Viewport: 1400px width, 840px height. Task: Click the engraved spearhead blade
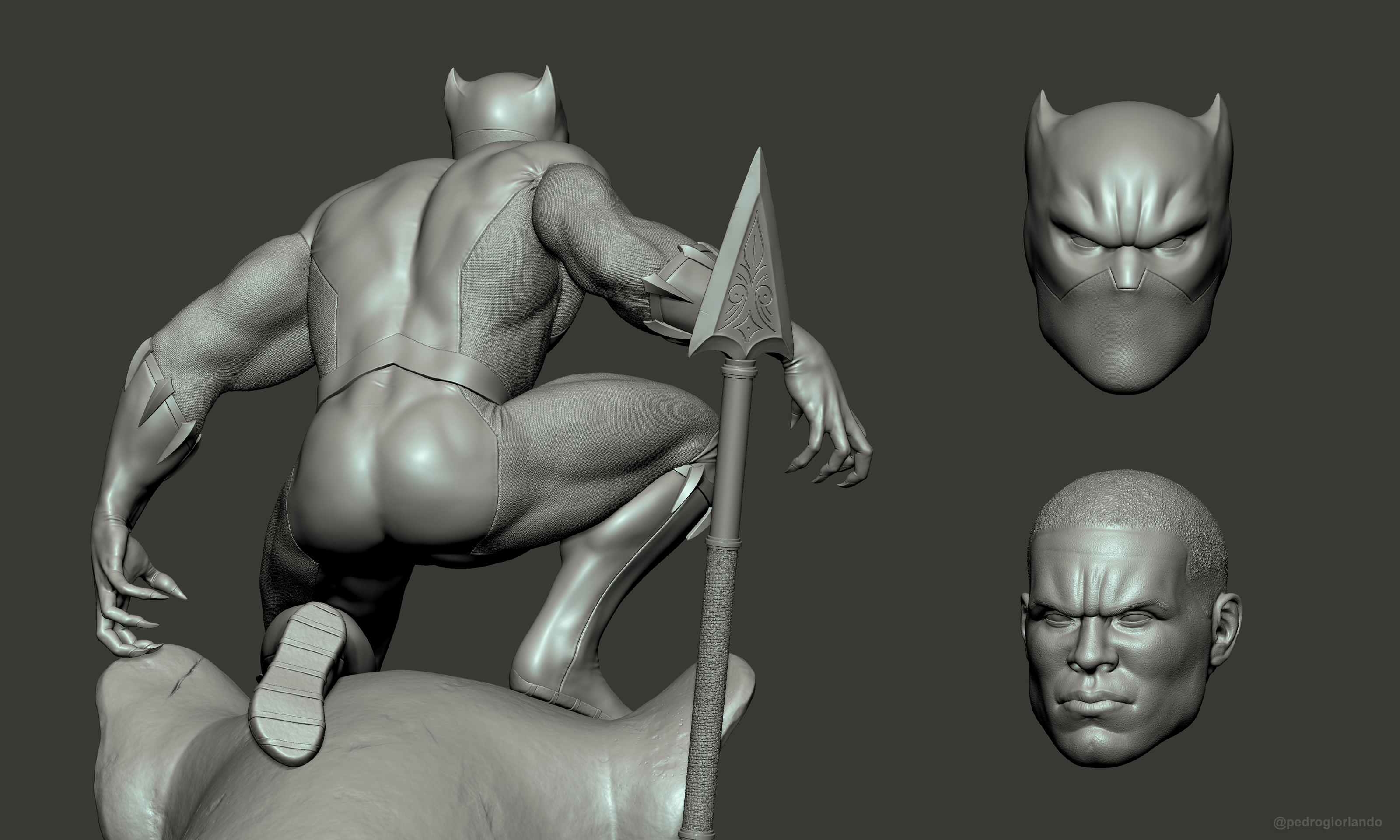coord(750,283)
